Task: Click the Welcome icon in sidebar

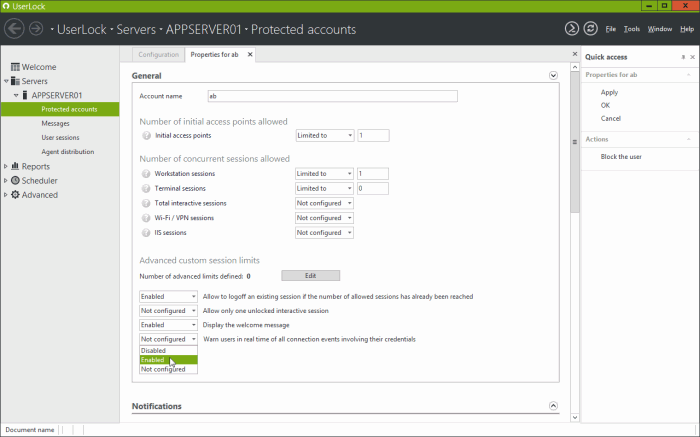Action: point(15,67)
